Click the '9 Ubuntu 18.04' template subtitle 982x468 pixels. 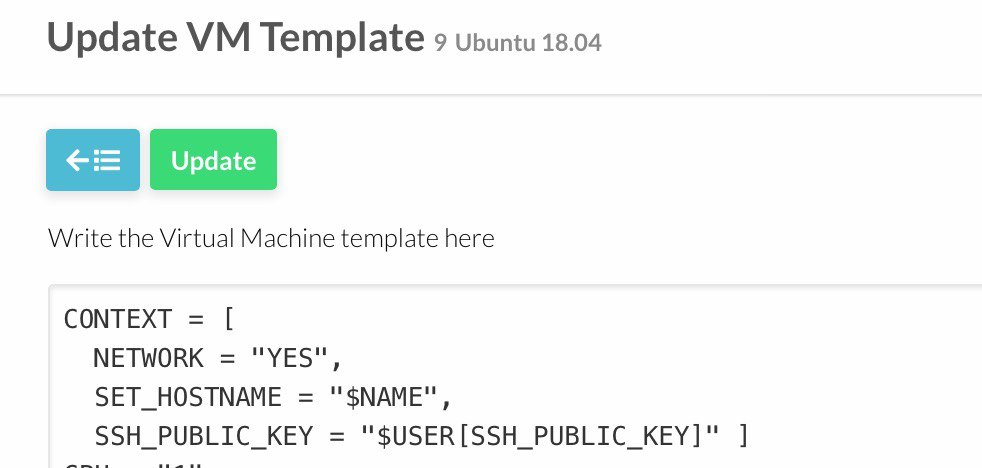tap(518, 43)
